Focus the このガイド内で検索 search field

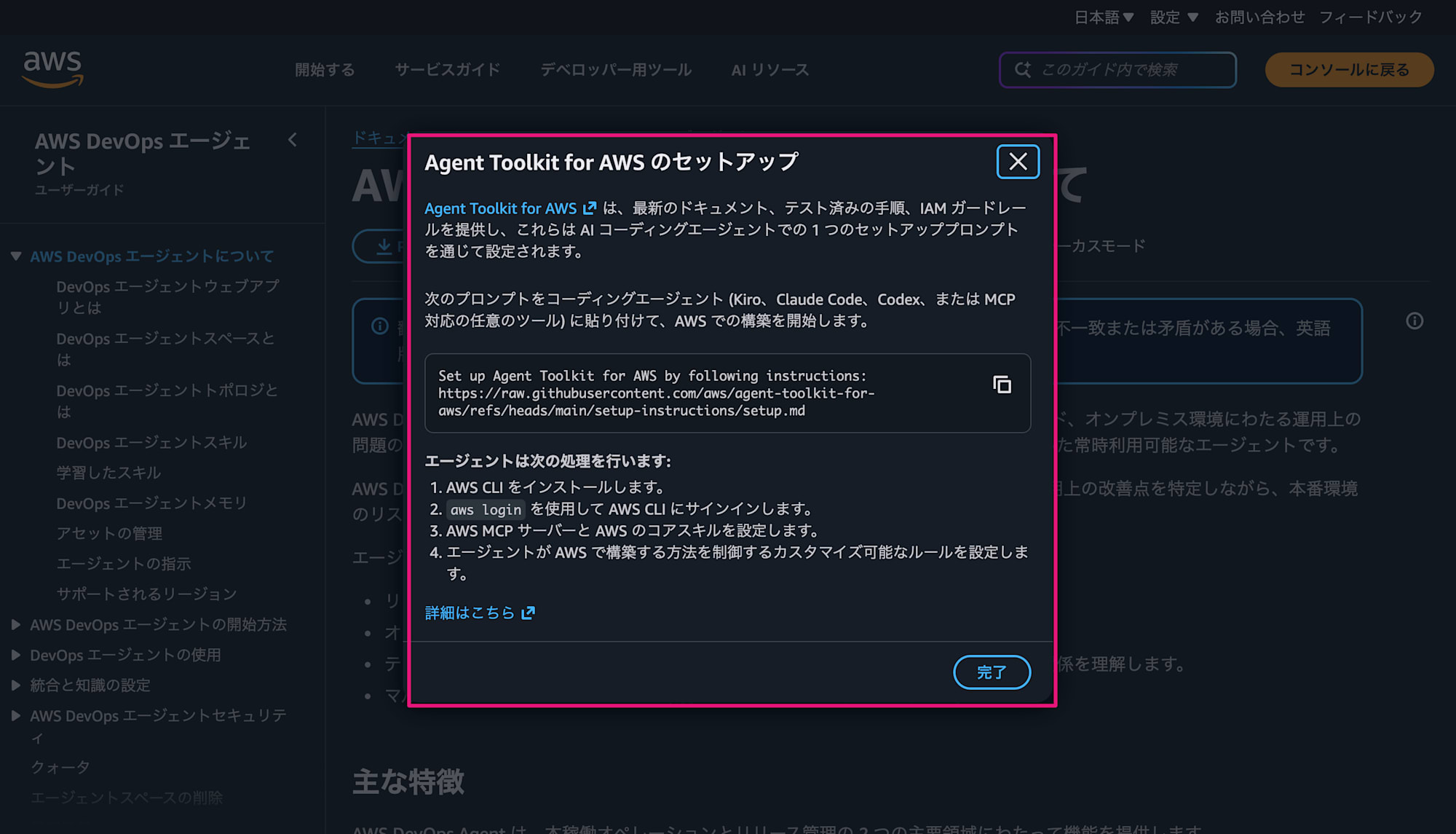(x=1117, y=70)
